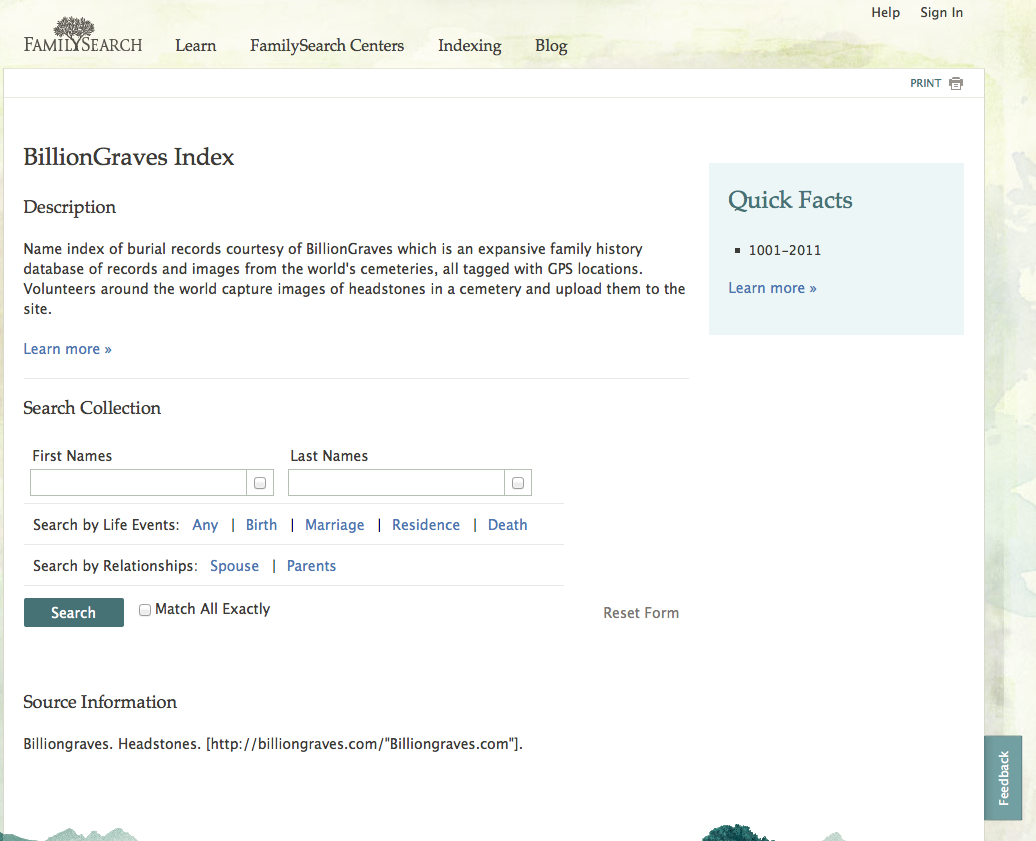Click Sign In at top right

click(942, 13)
